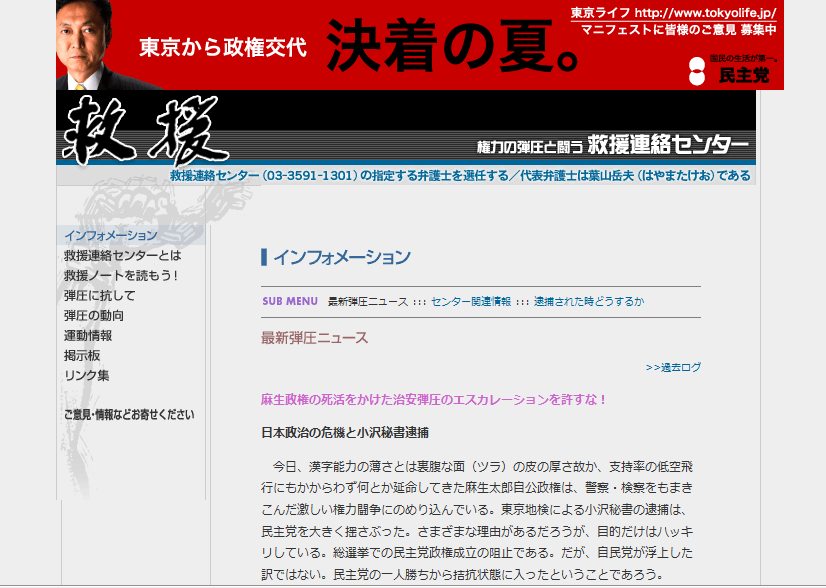
Task: Open 逮捕された時どうするか sub menu link
Action: point(589,301)
